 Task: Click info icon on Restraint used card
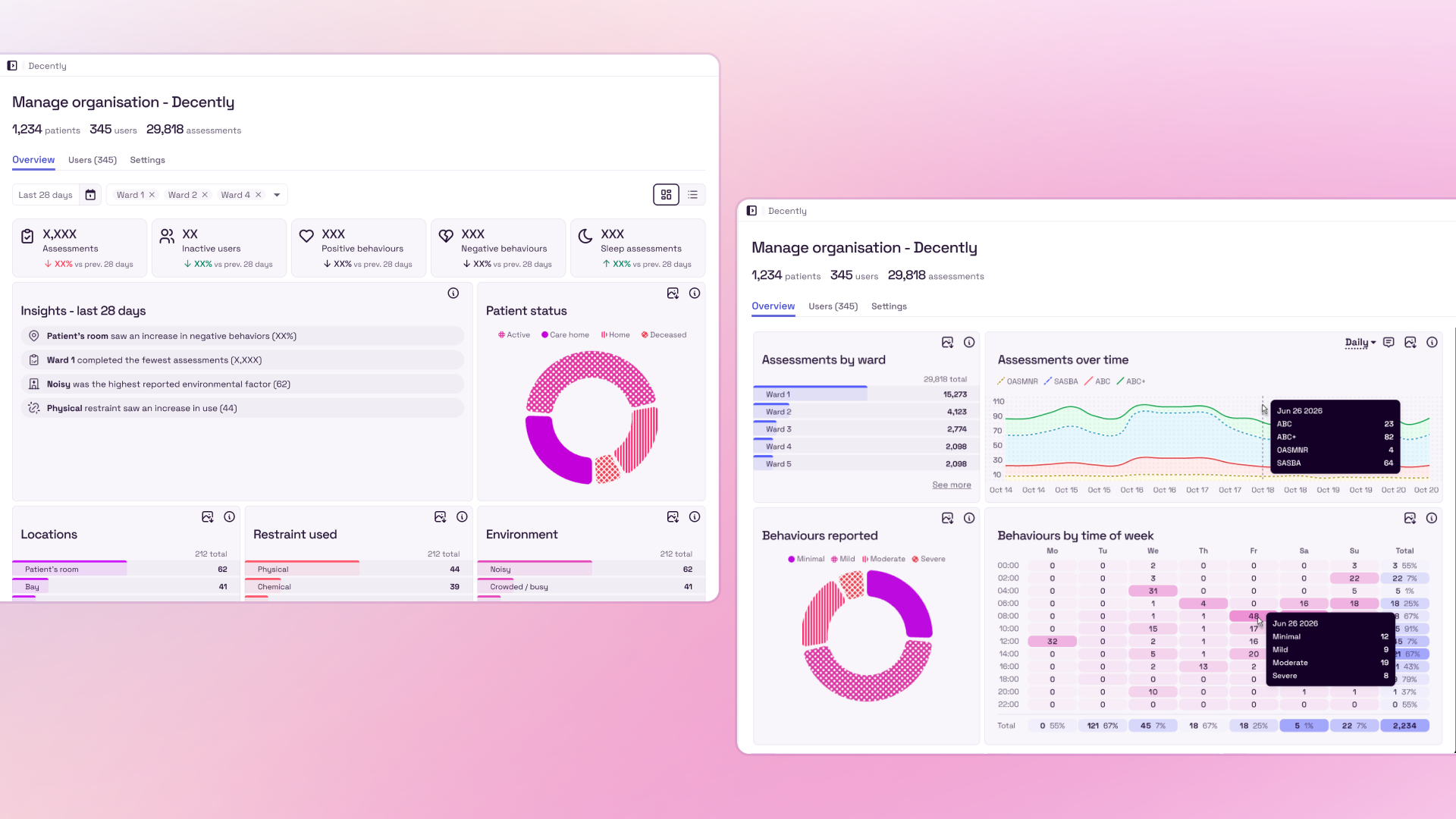pyautogui.click(x=462, y=517)
